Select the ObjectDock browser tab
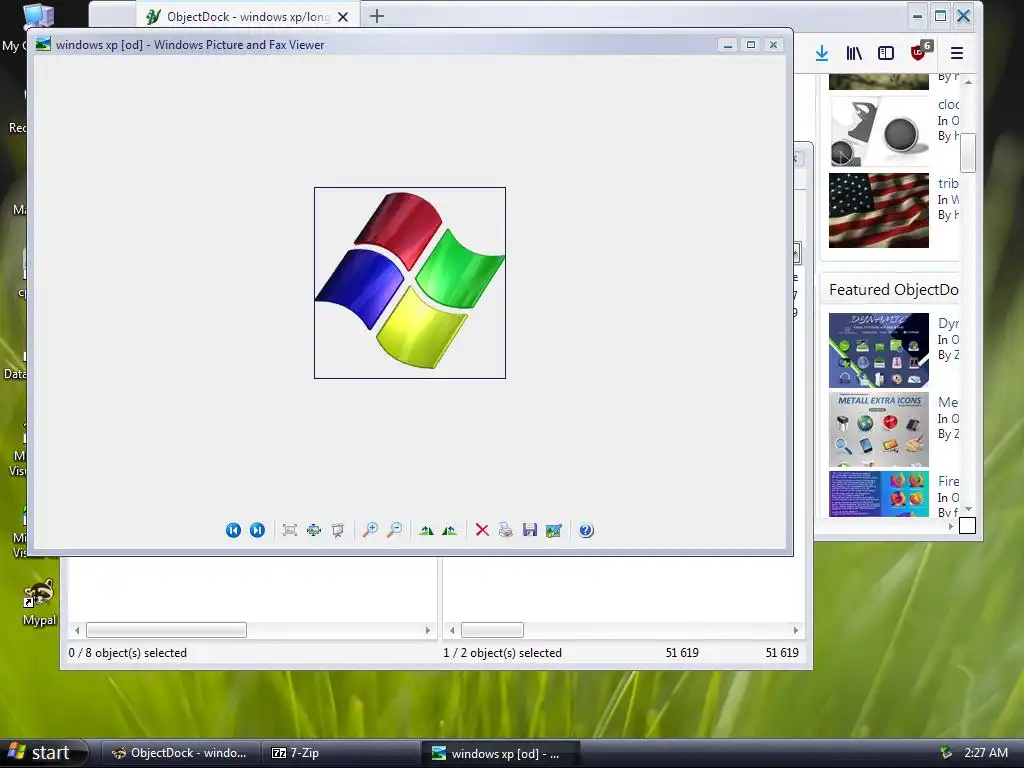Screen dimensions: 1024x768 [248, 16]
